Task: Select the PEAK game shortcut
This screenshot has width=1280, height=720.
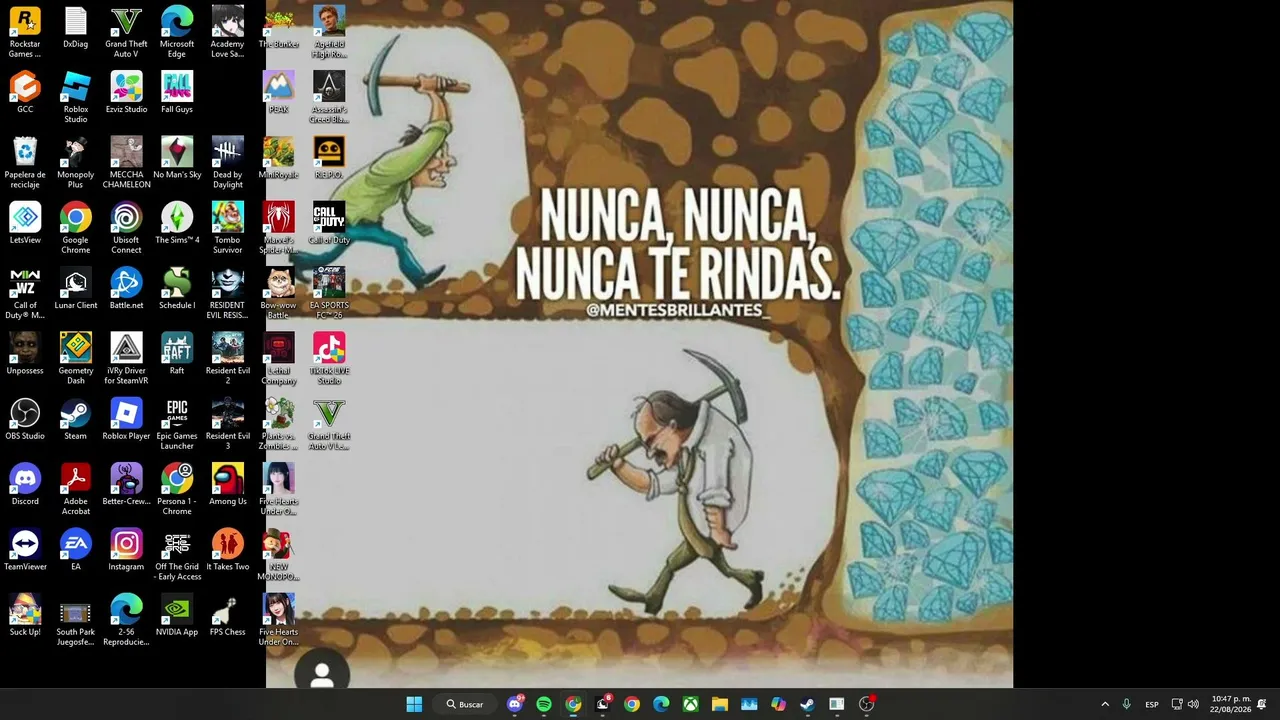Action: (279, 92)
